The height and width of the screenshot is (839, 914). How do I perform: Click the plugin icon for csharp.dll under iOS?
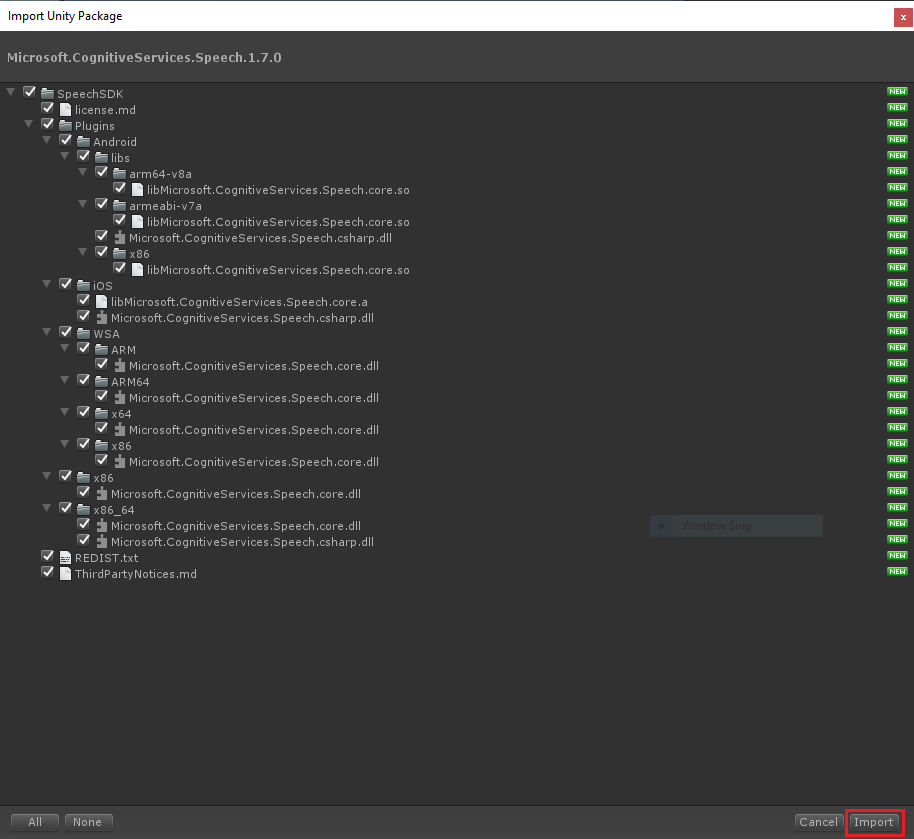[102, 318]
